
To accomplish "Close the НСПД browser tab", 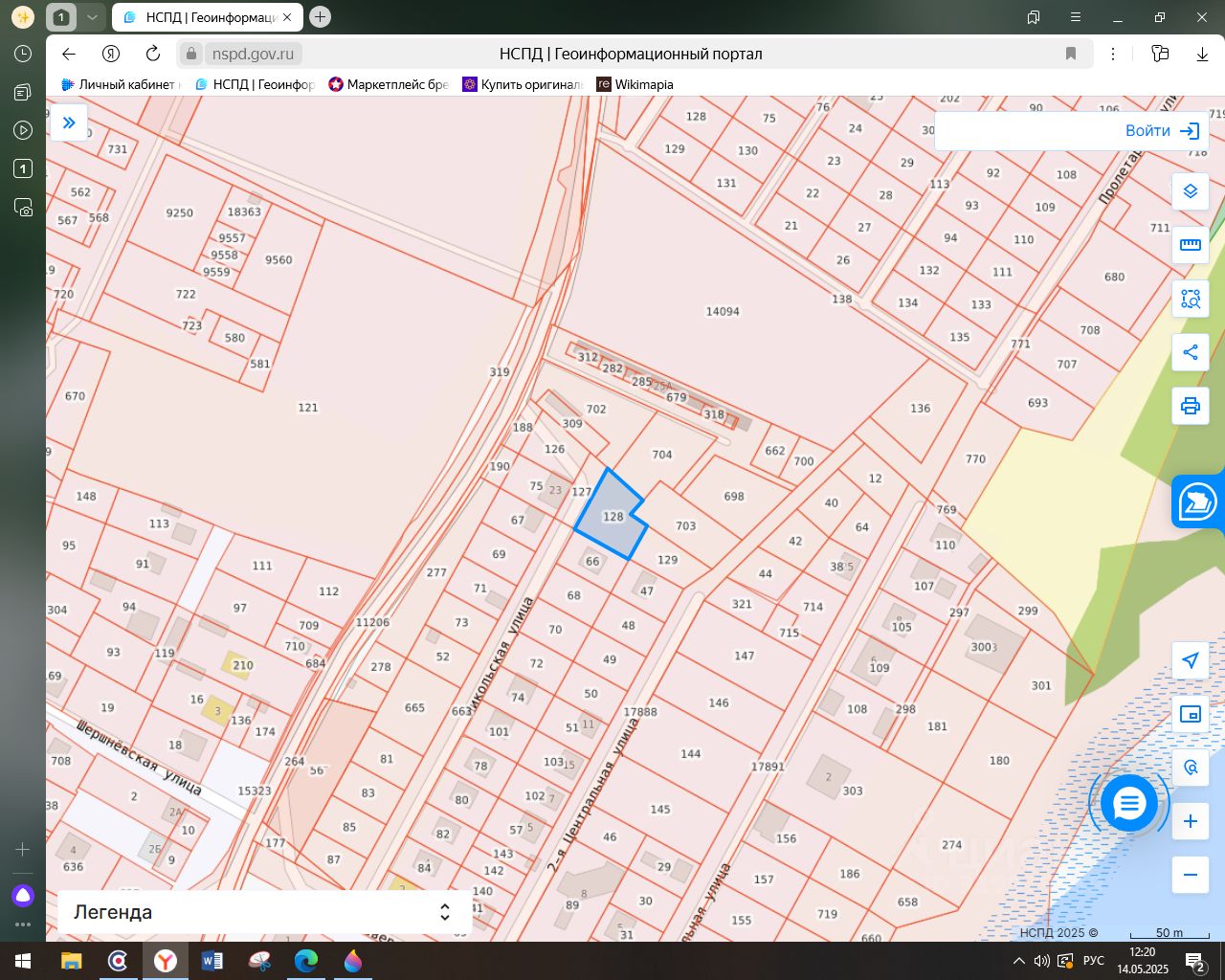I will [x=287, y=17].
